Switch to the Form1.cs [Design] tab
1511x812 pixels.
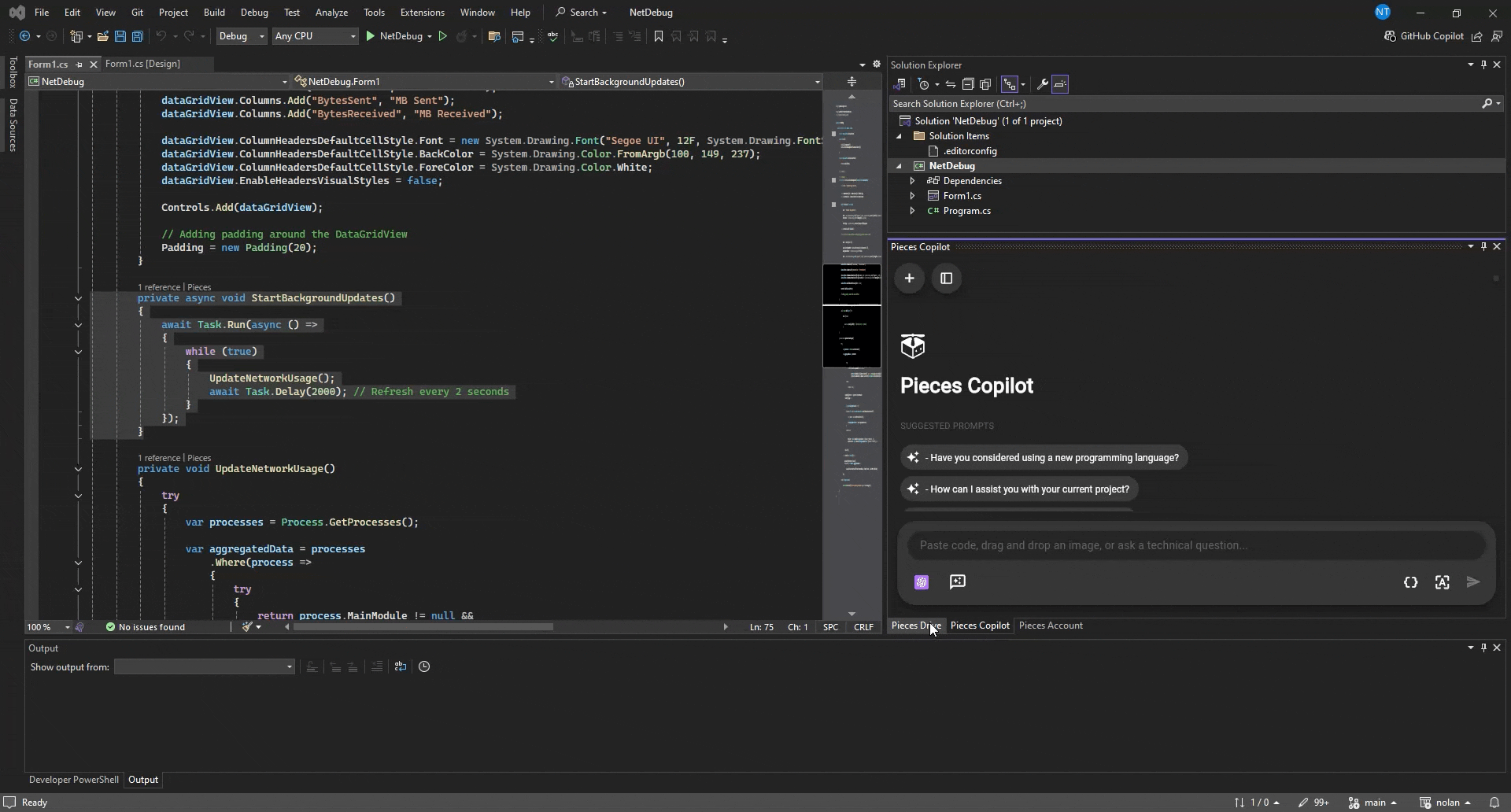tap(142, 64)
